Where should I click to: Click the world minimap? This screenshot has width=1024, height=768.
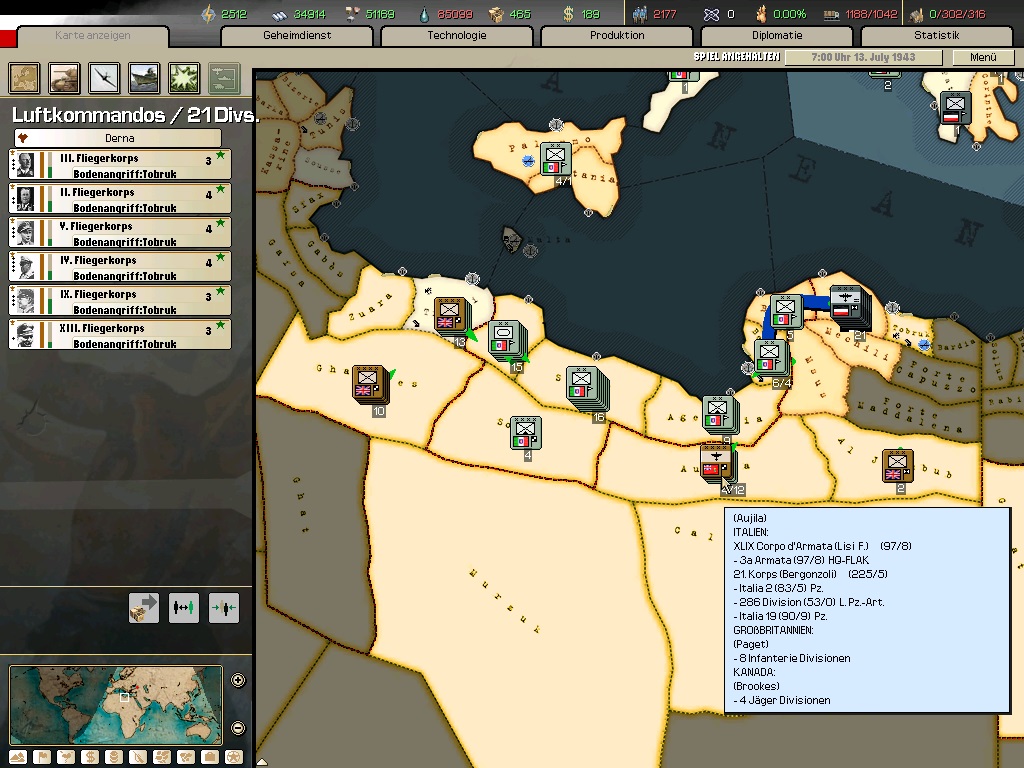[116, 705]
